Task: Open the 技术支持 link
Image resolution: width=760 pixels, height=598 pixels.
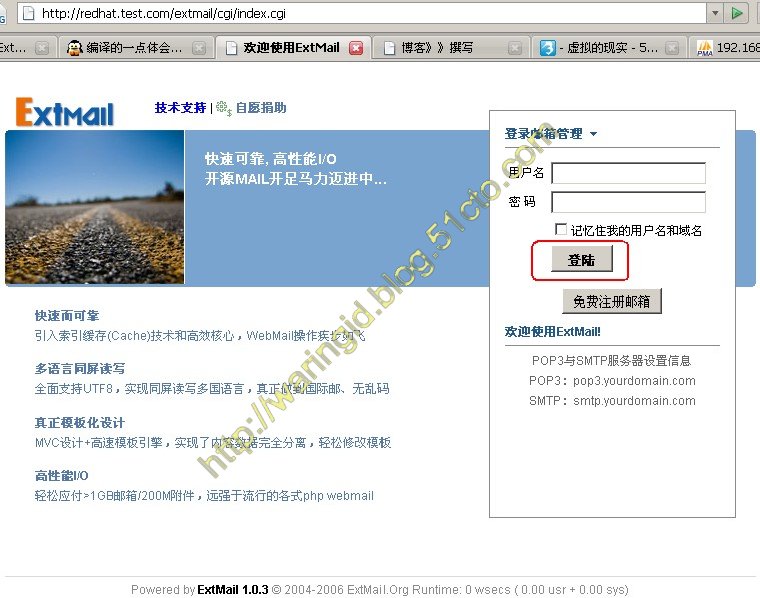Action: click(x=180, y=108)
